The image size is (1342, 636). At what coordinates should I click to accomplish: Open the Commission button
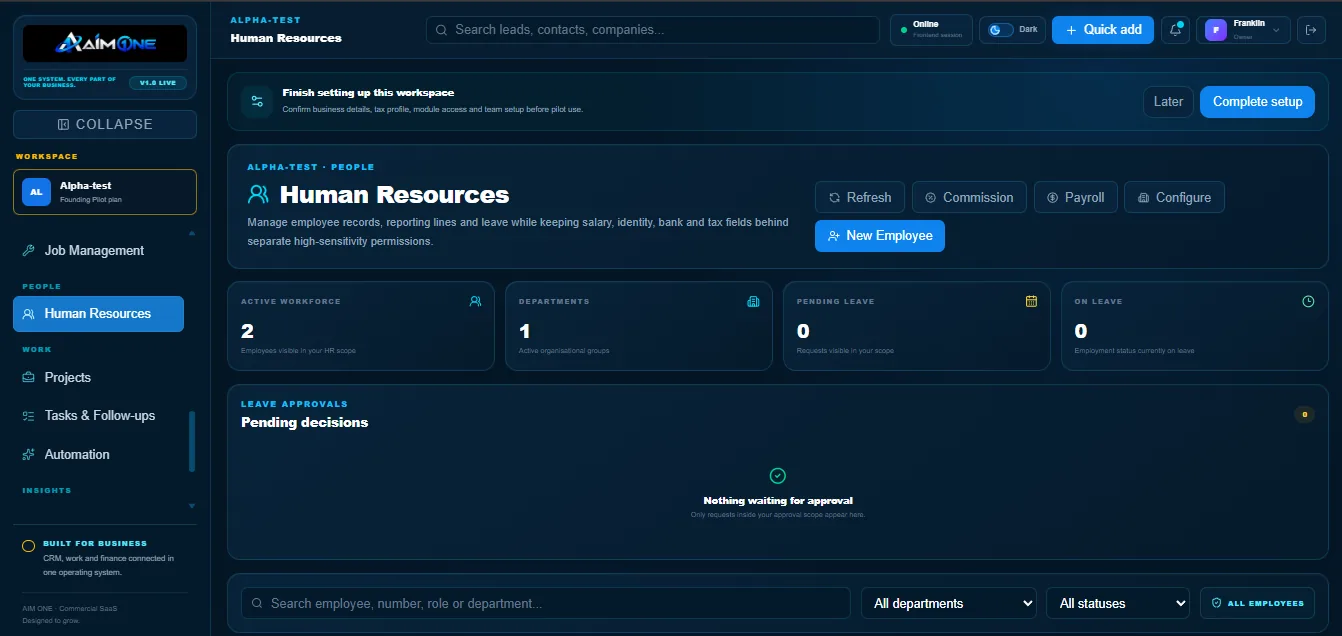click(x=969, y=197)
